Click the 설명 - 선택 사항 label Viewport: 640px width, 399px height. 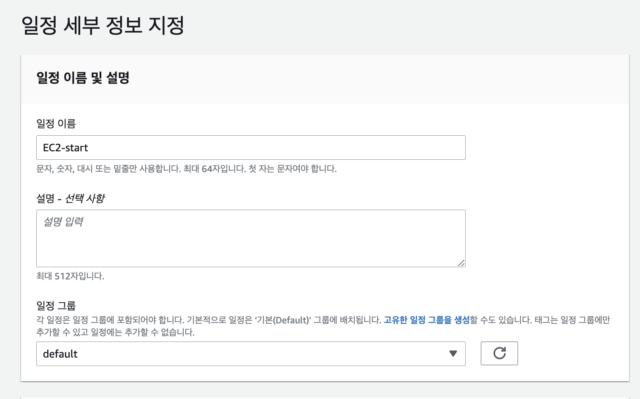pos(70,198)
